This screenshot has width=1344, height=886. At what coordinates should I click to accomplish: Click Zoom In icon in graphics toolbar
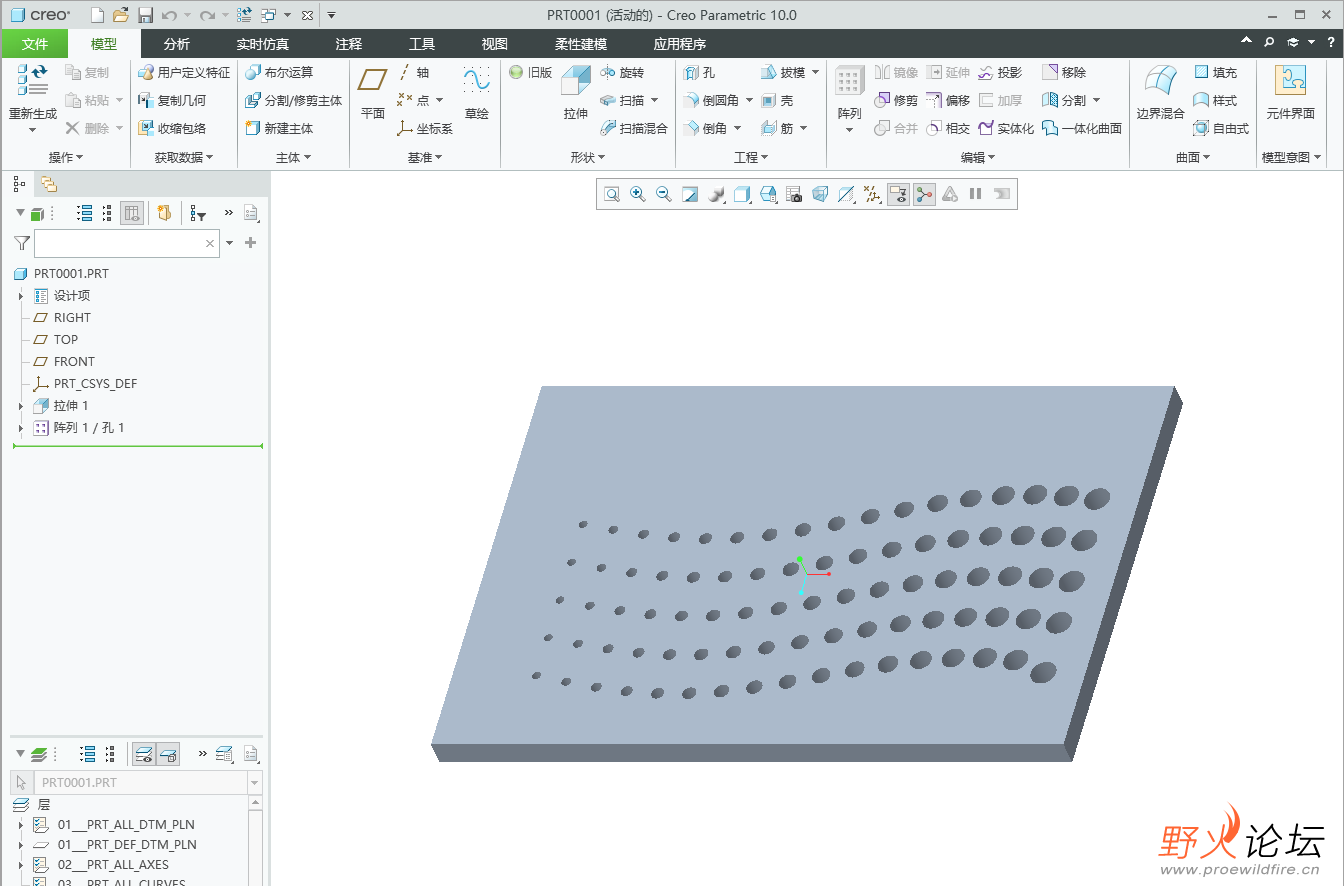[637, 194]
